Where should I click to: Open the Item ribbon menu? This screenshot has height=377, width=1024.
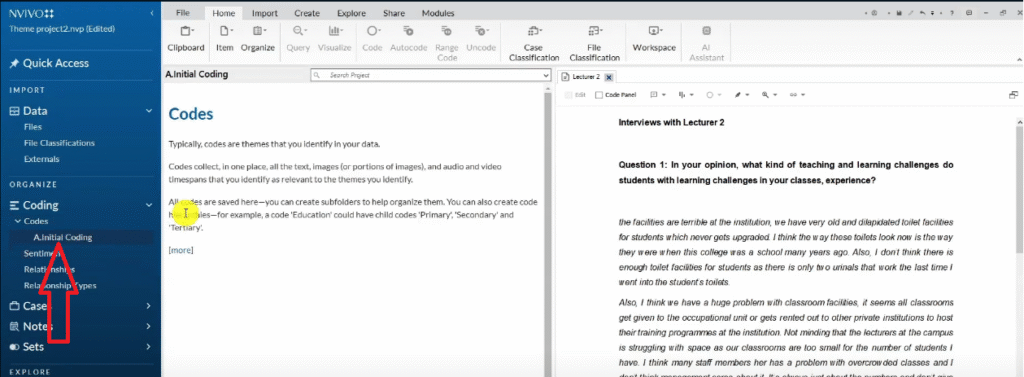225,39
